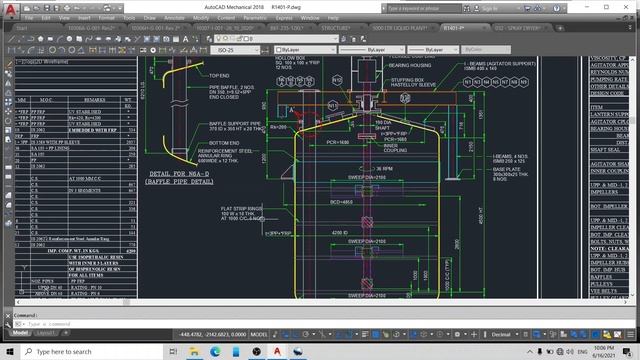Click the Save icon in quick access toolbar
The width and height of the screenshot is (640, 360).
(47, 8)
